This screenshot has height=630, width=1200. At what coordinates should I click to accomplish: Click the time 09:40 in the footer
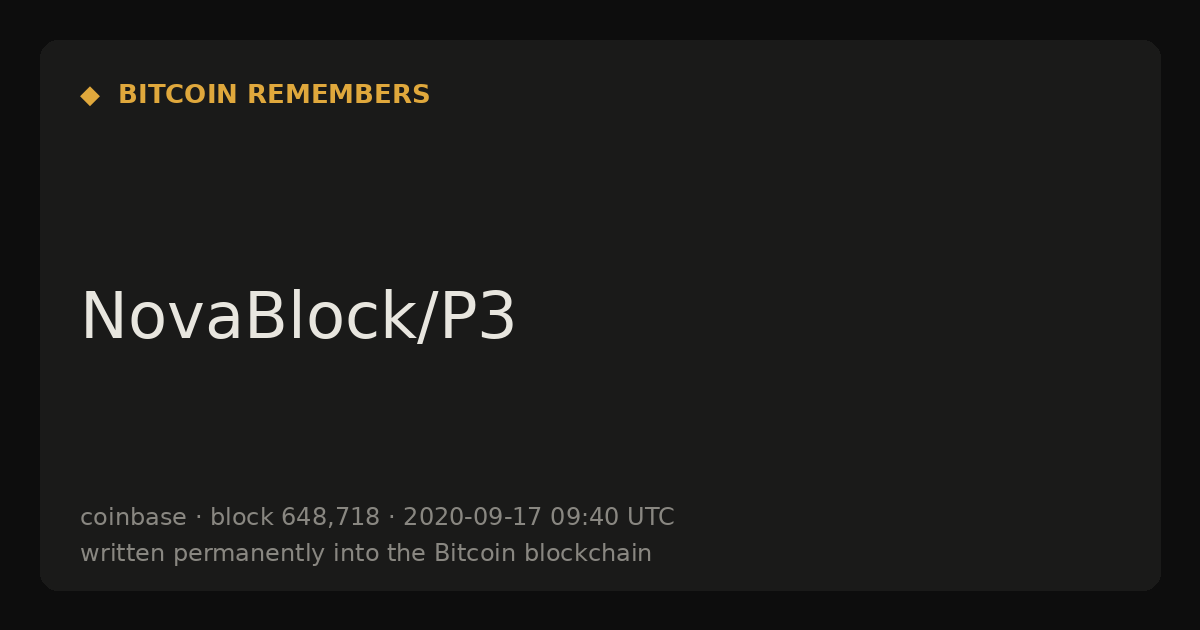pyautogui.click(x=583, y=517)
